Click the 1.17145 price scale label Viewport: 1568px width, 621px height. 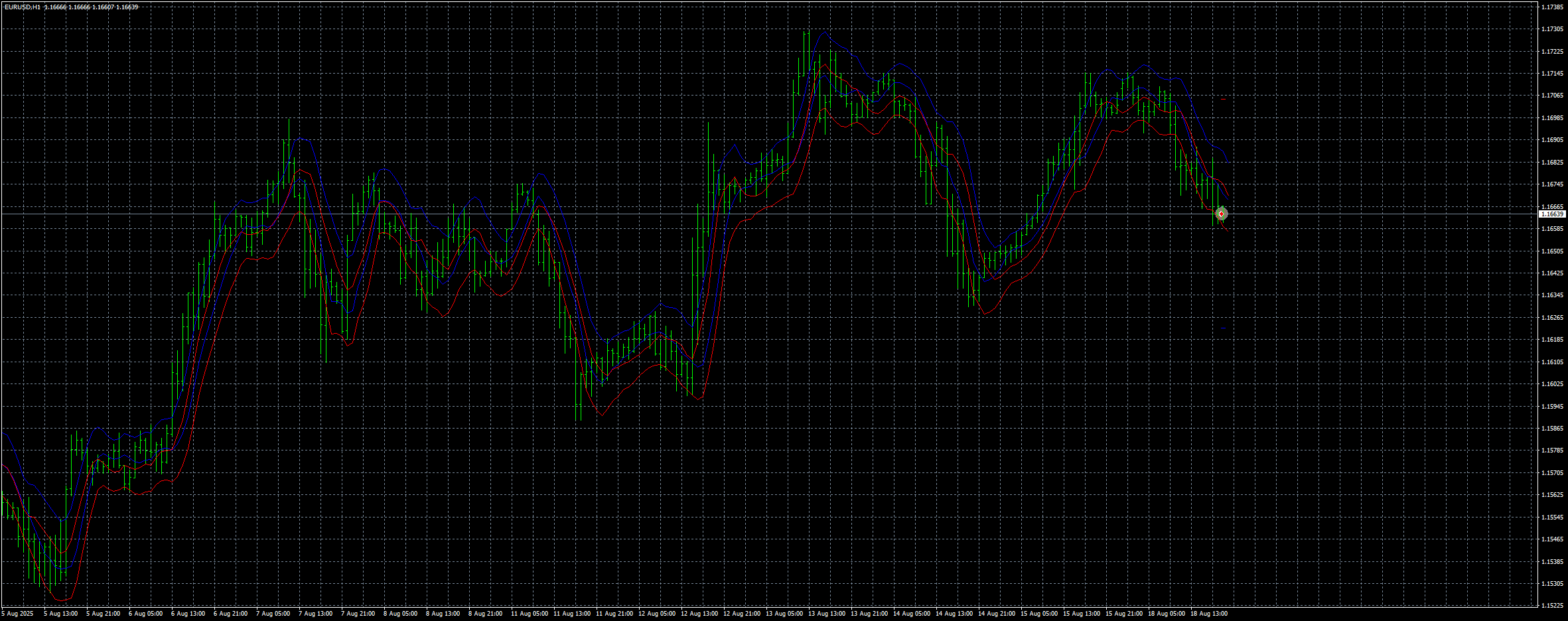point(1553,74)
